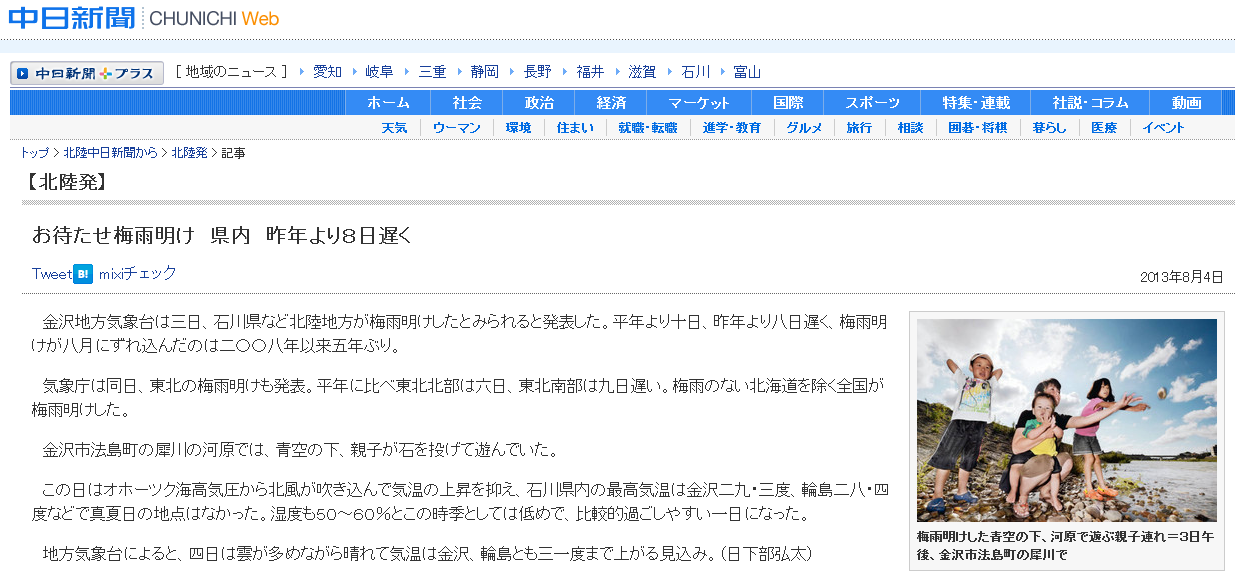Select 石川 regional news link
1235x587 pixels.
(x=695, y=72)
